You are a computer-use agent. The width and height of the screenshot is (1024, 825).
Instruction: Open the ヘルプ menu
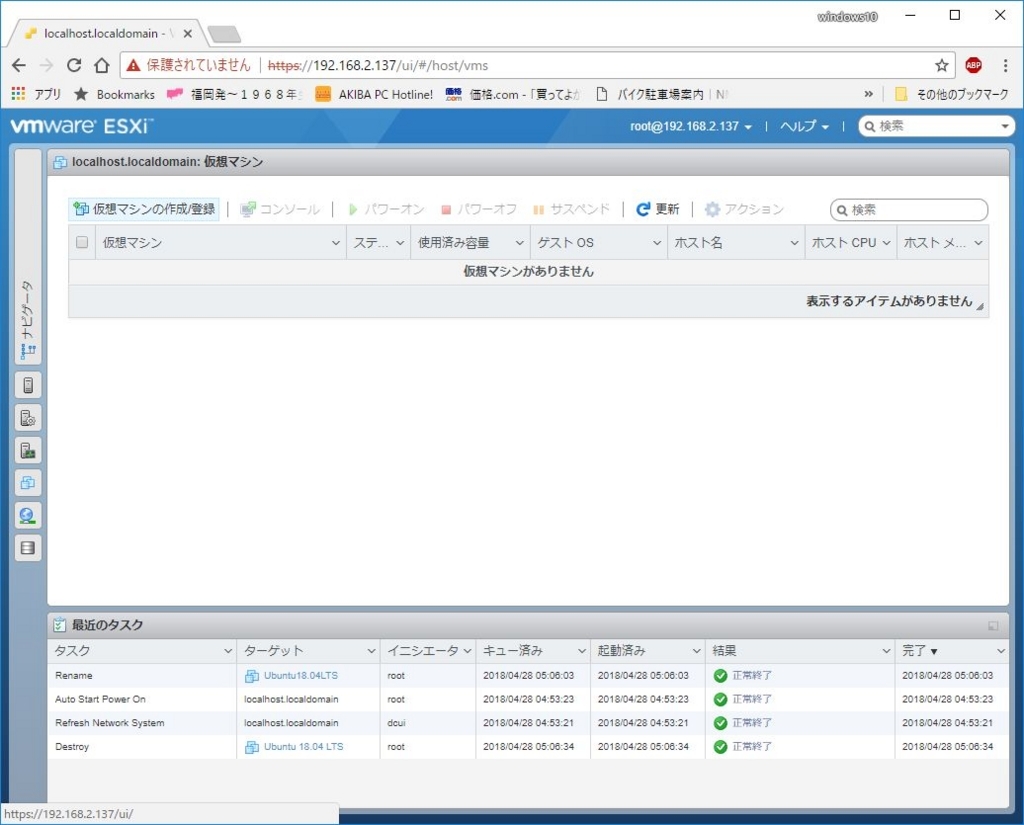coord(804,126)
